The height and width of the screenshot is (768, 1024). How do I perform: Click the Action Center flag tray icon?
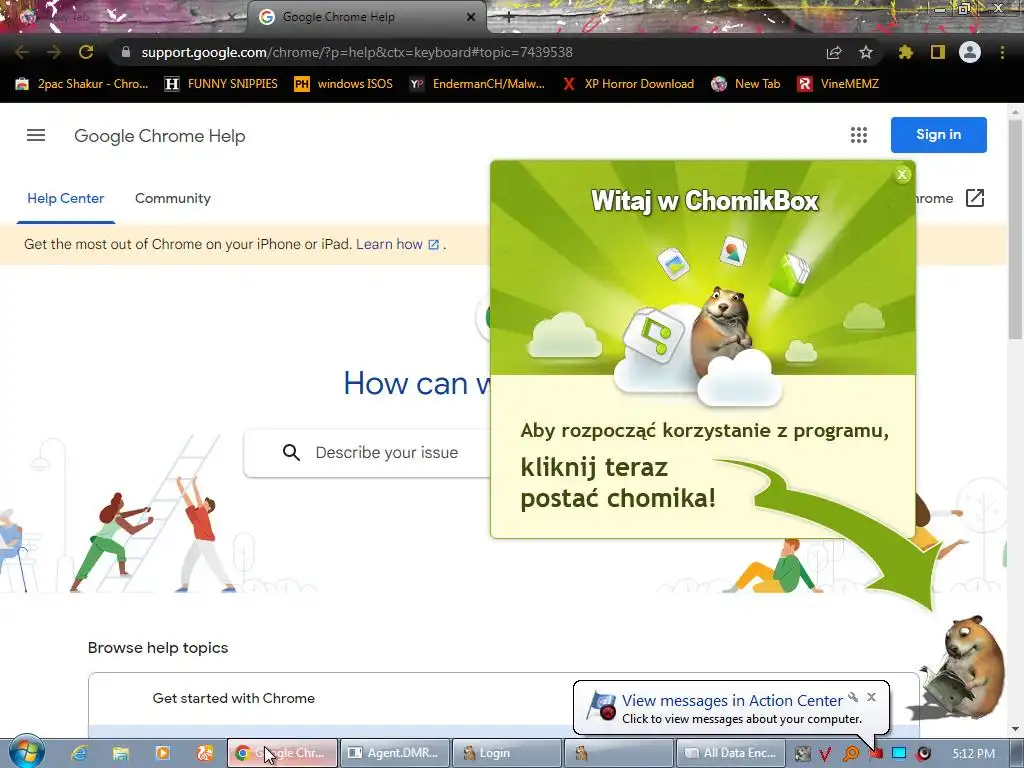coord(876,754)
